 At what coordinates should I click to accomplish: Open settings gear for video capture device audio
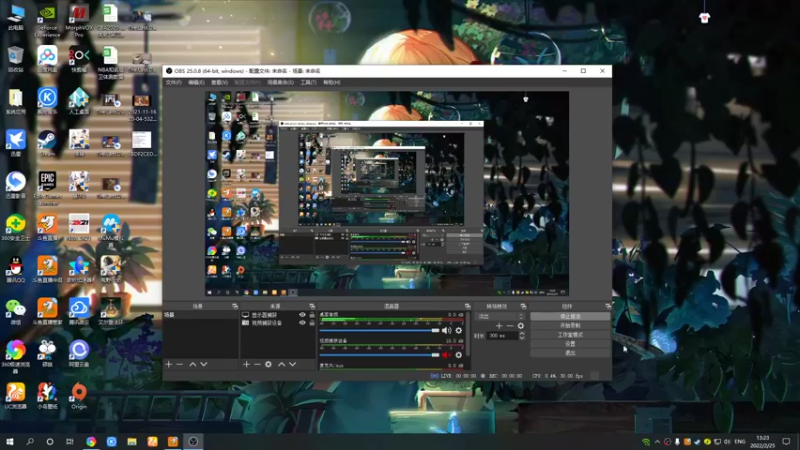(x=459, y=355)
